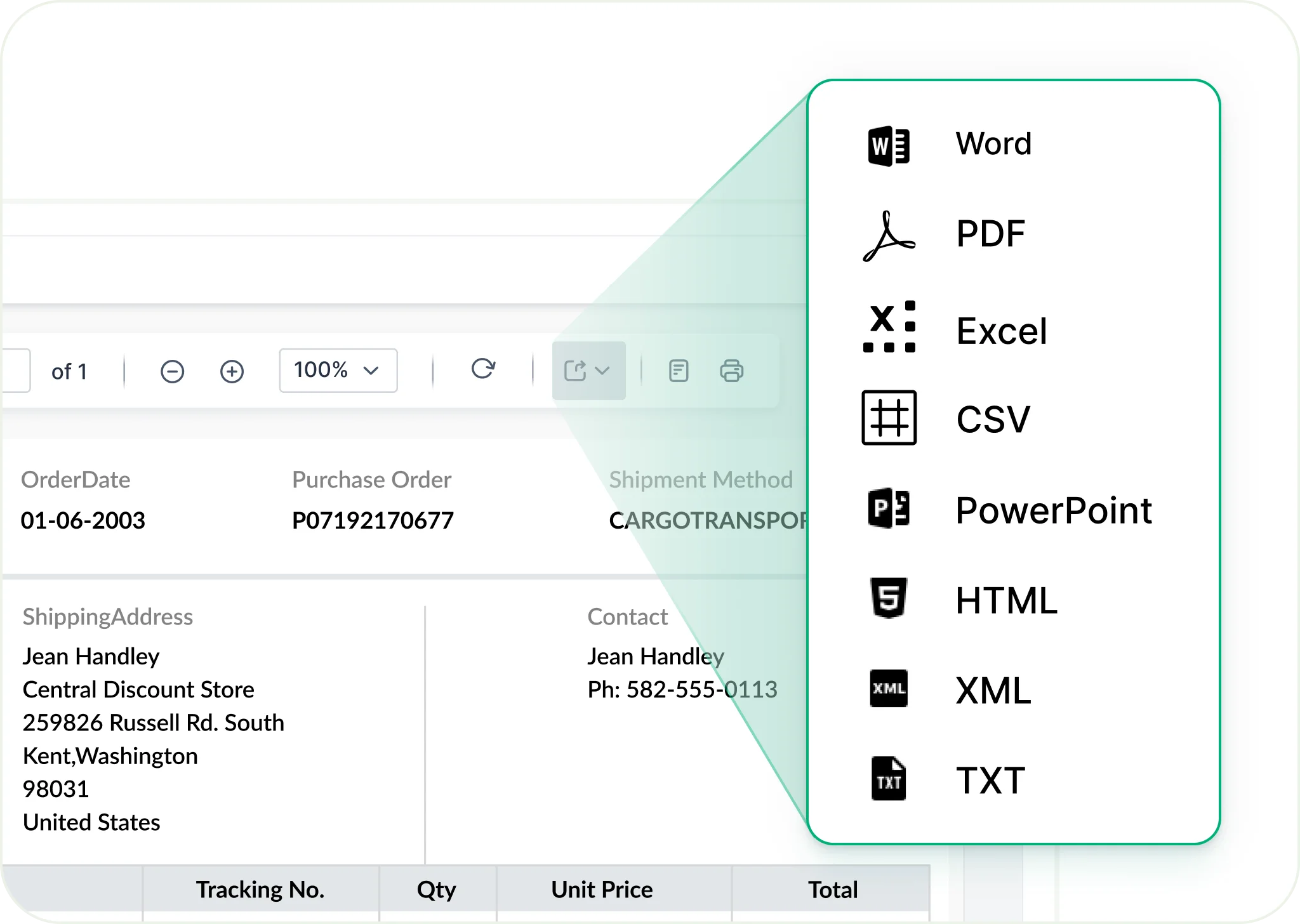Click the print layout page icon
The height and width of the screenshot is (924, 1300).
pyautogui.click(x=679, y=371)
